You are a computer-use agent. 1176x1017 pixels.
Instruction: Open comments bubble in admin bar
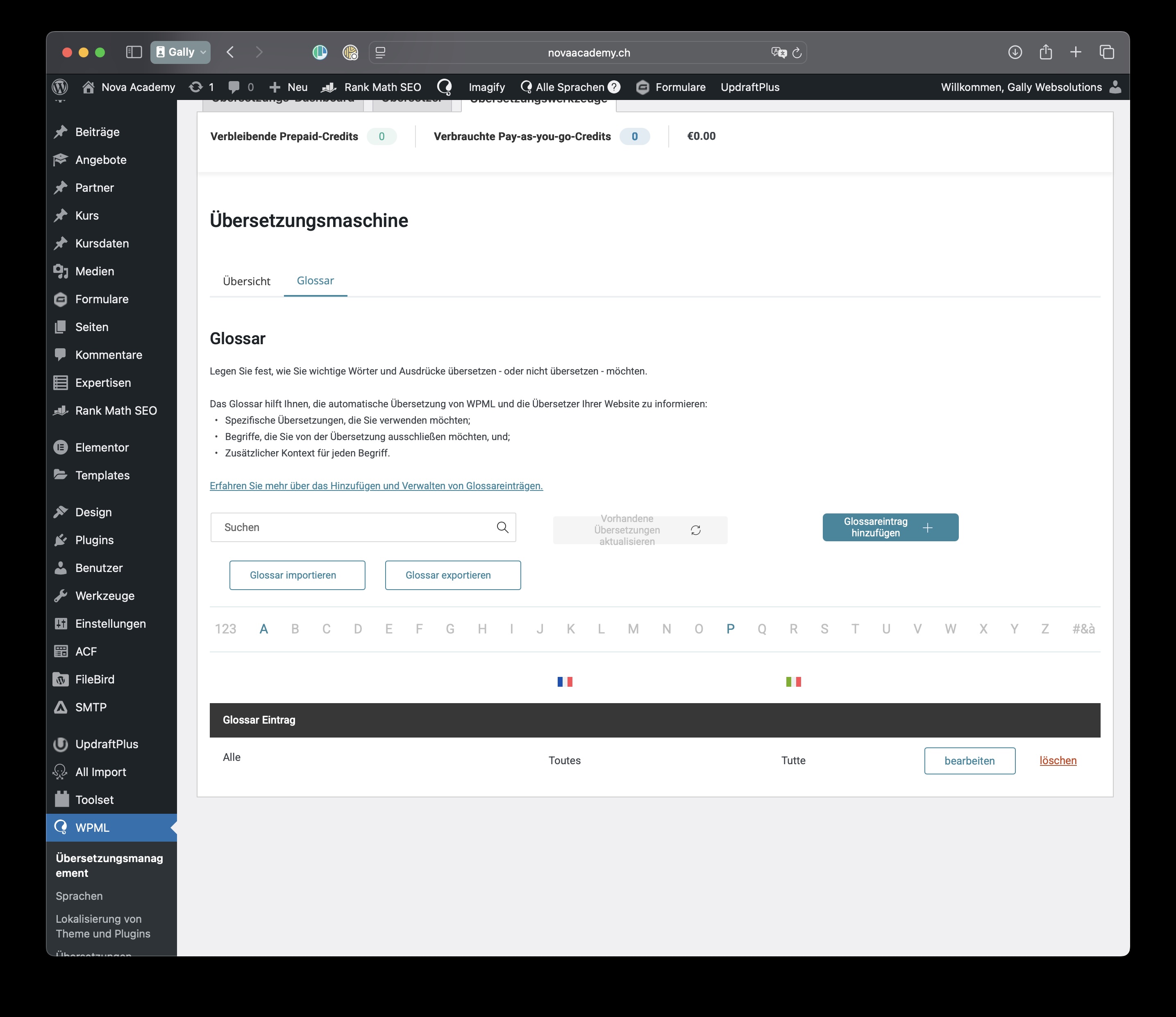tap(233, 87)
